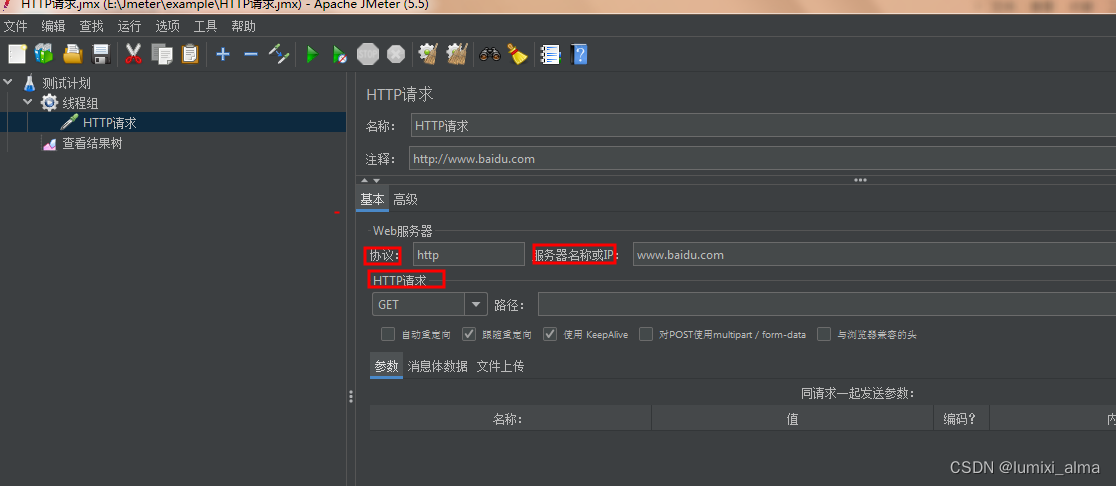
Task: Switch to the 基本 tab
Action: [372, 199]
